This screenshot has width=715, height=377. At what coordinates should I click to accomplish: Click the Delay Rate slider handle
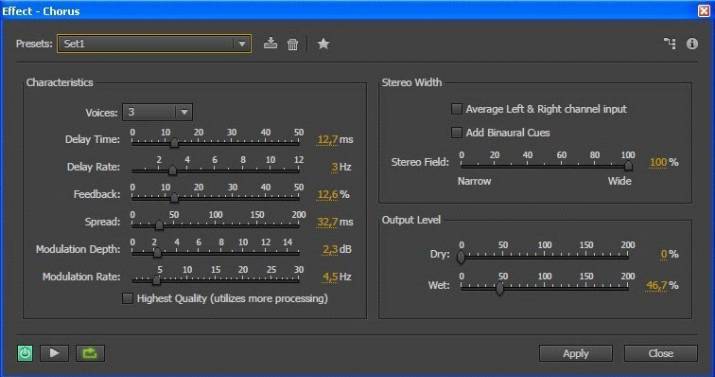172,171
